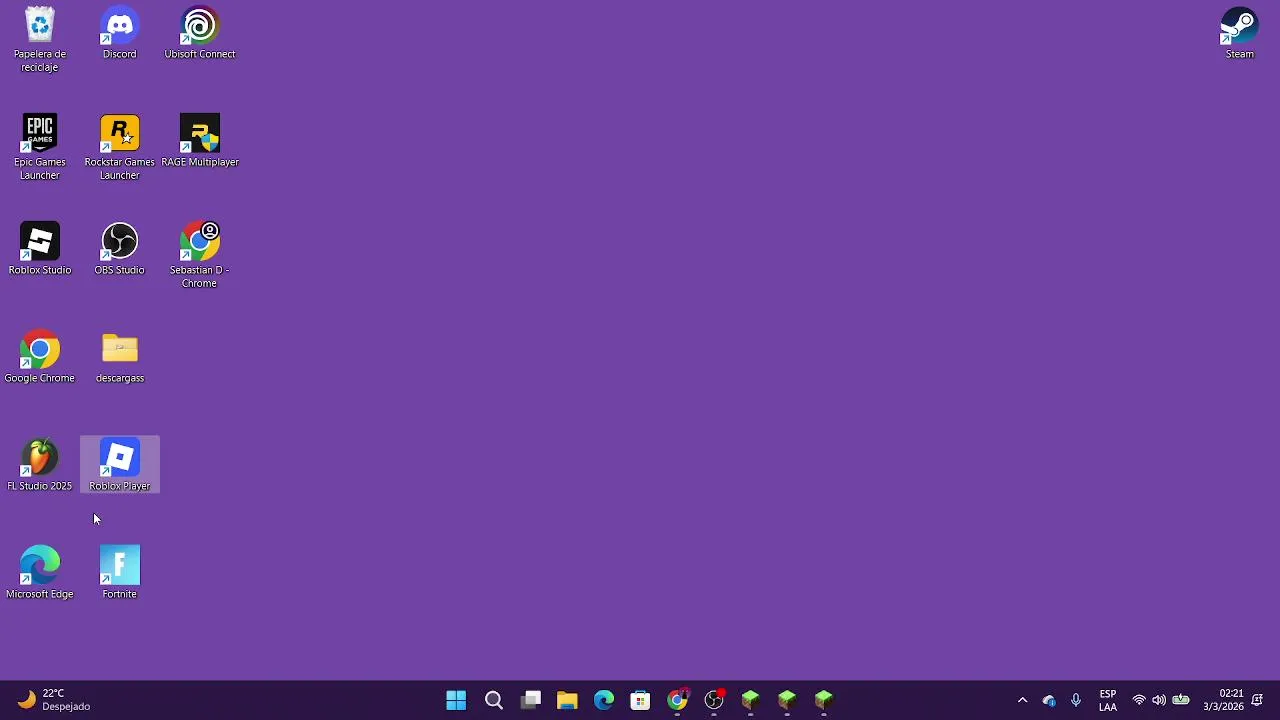1280x720 pixels.
Task: Open the notifications bell icon
Action: tap(1257, 700)
